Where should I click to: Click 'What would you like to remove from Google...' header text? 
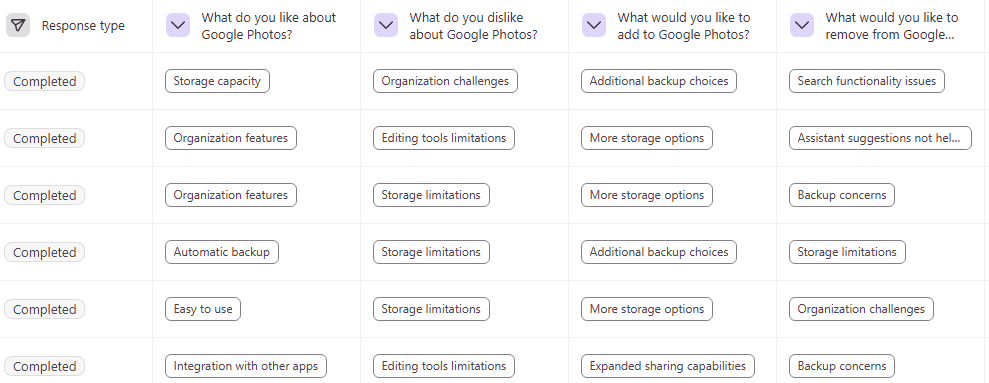[891, 26]
